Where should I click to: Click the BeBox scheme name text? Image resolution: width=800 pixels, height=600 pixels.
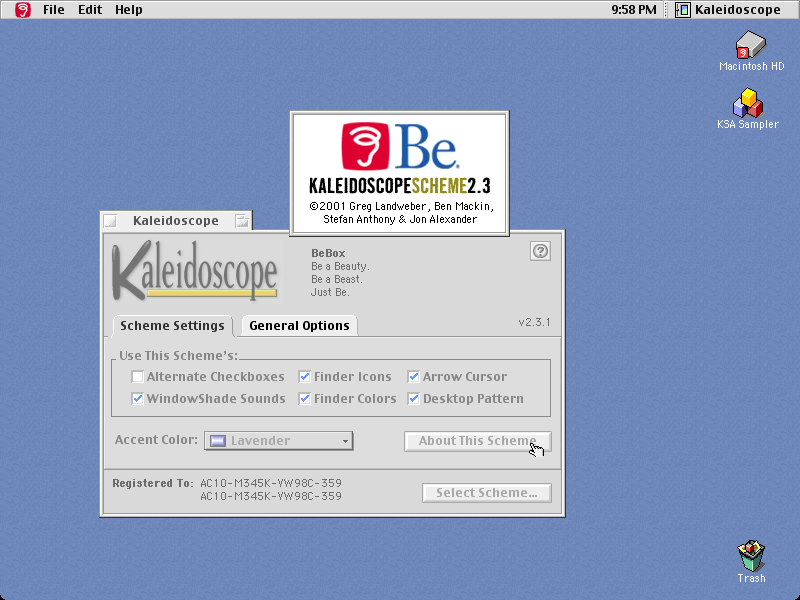click(328, 253)
